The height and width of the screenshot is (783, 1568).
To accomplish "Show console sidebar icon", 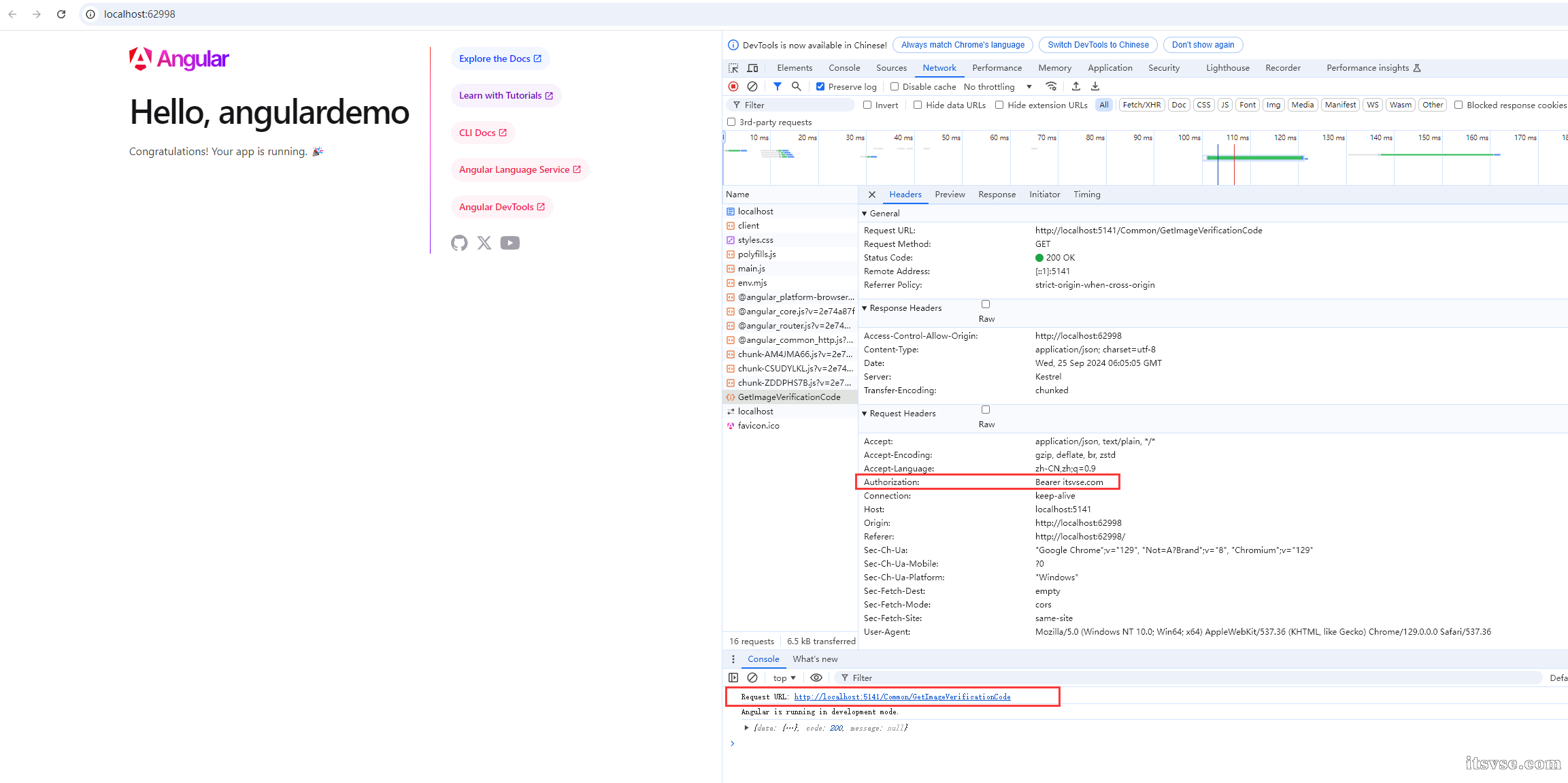I will tap(733, 678).
